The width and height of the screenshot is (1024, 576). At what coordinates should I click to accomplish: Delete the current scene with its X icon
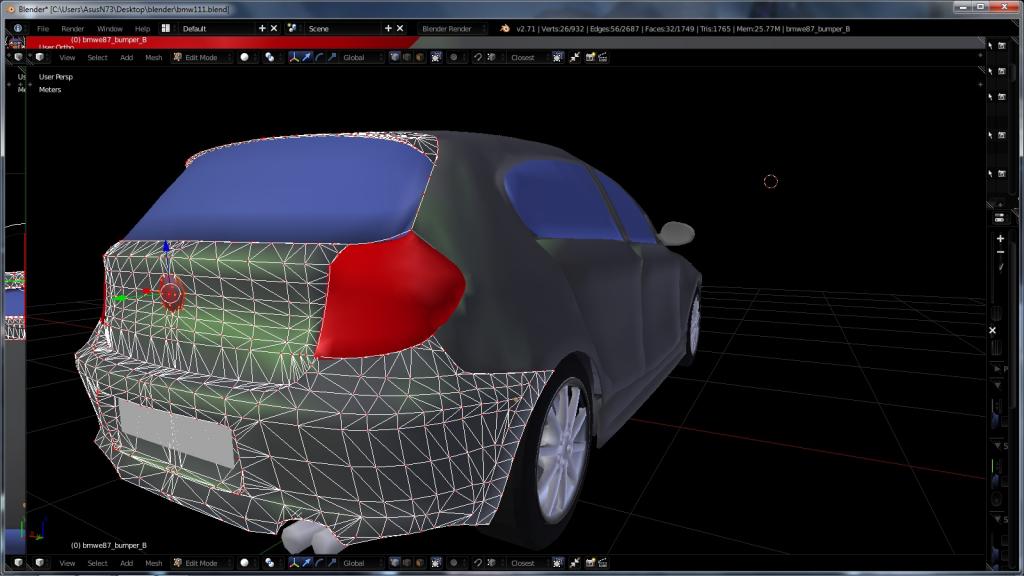pos(400,29)
